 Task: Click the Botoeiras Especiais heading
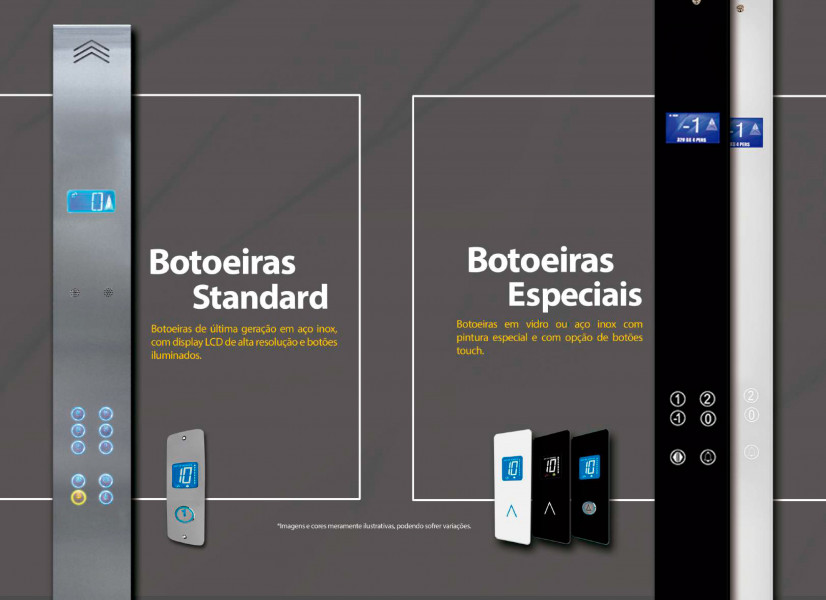(554, 277)
